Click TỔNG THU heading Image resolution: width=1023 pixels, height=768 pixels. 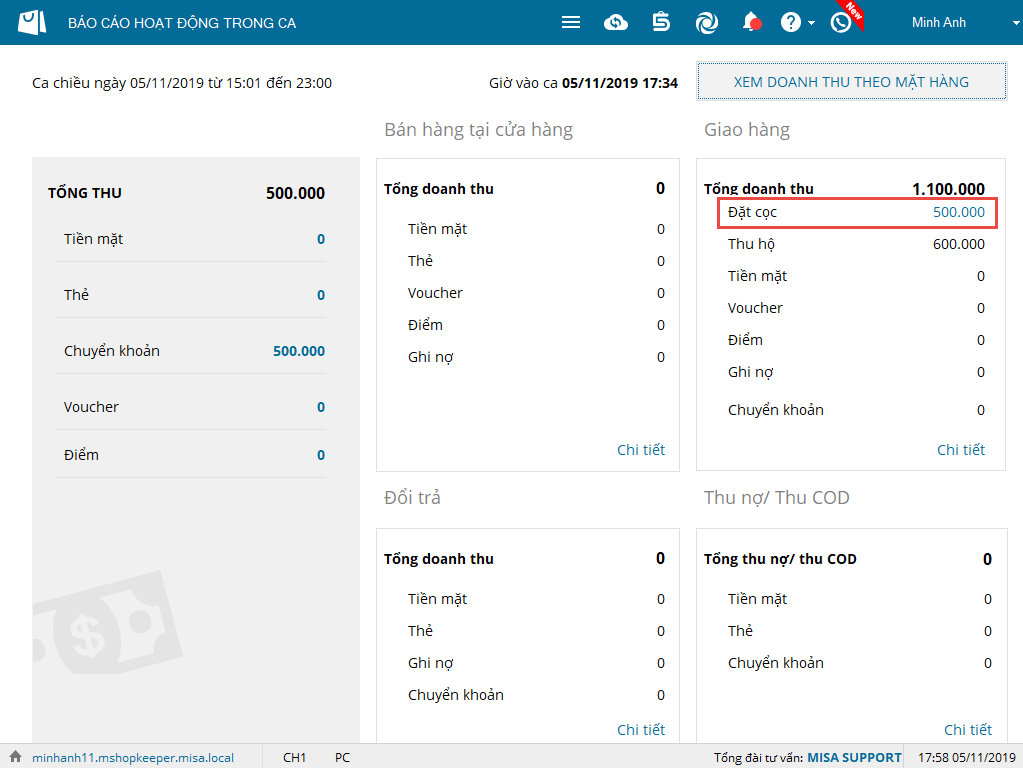85,193
